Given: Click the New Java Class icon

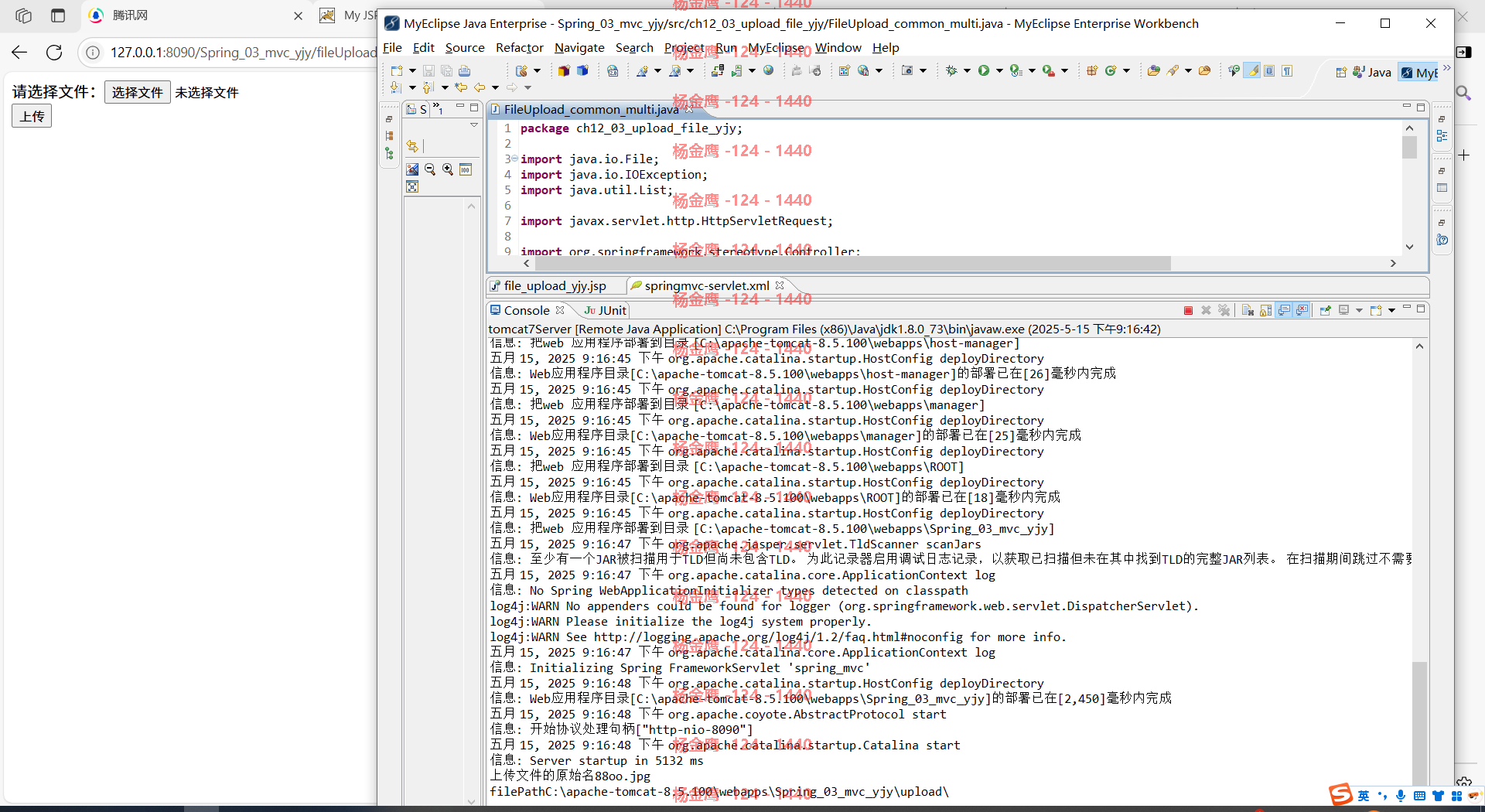Looking at the screenshot, I should coord(1111,70).
